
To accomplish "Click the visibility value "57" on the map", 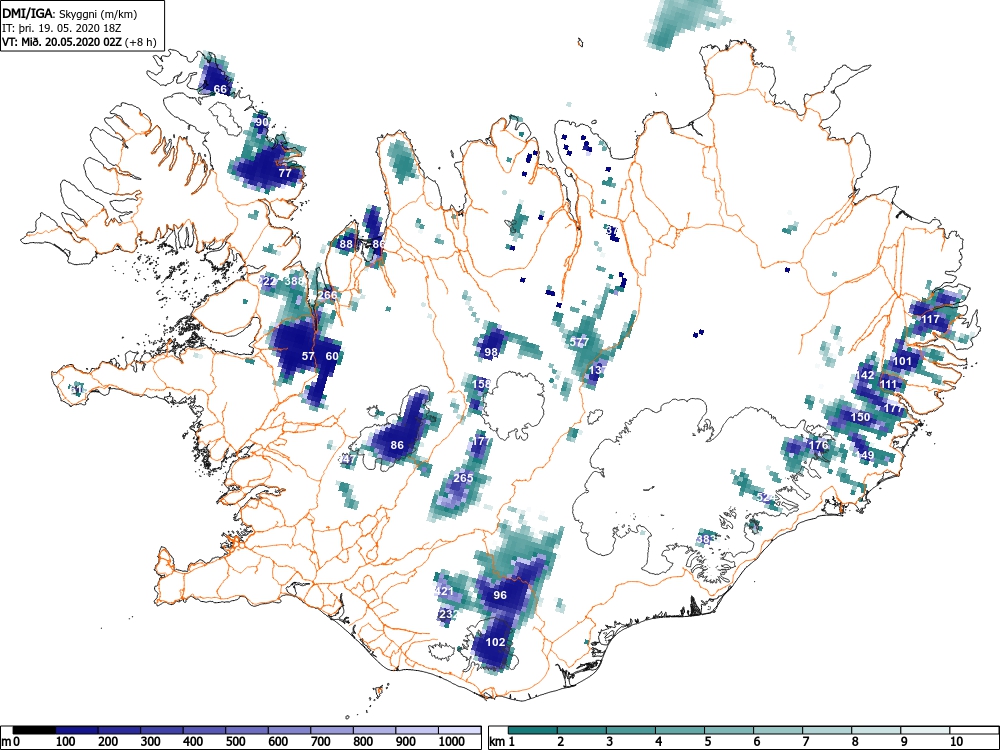I will (x=308, y=356).
